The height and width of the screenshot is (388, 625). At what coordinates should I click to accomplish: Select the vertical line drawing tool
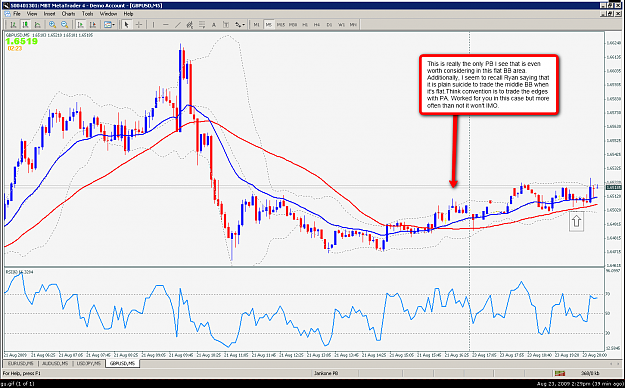[153, 25]
